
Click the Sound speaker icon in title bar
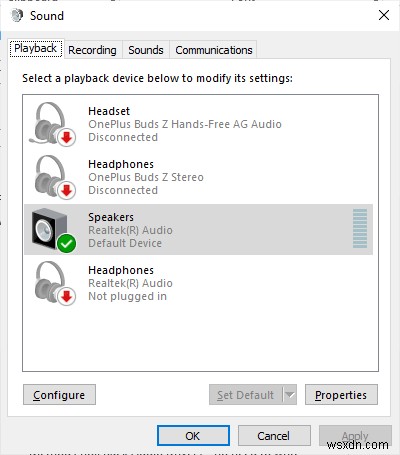[16, 15]
